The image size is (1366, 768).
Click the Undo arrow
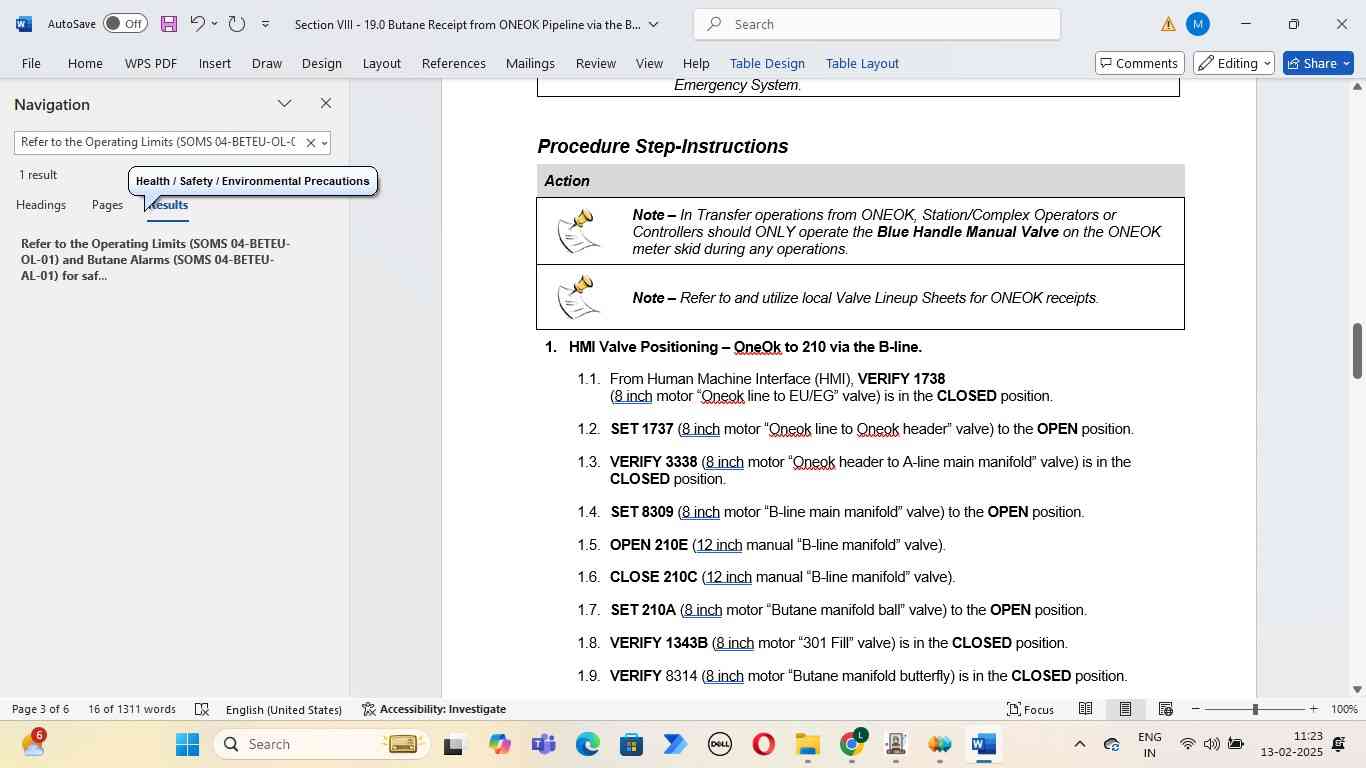click(197, 24)
